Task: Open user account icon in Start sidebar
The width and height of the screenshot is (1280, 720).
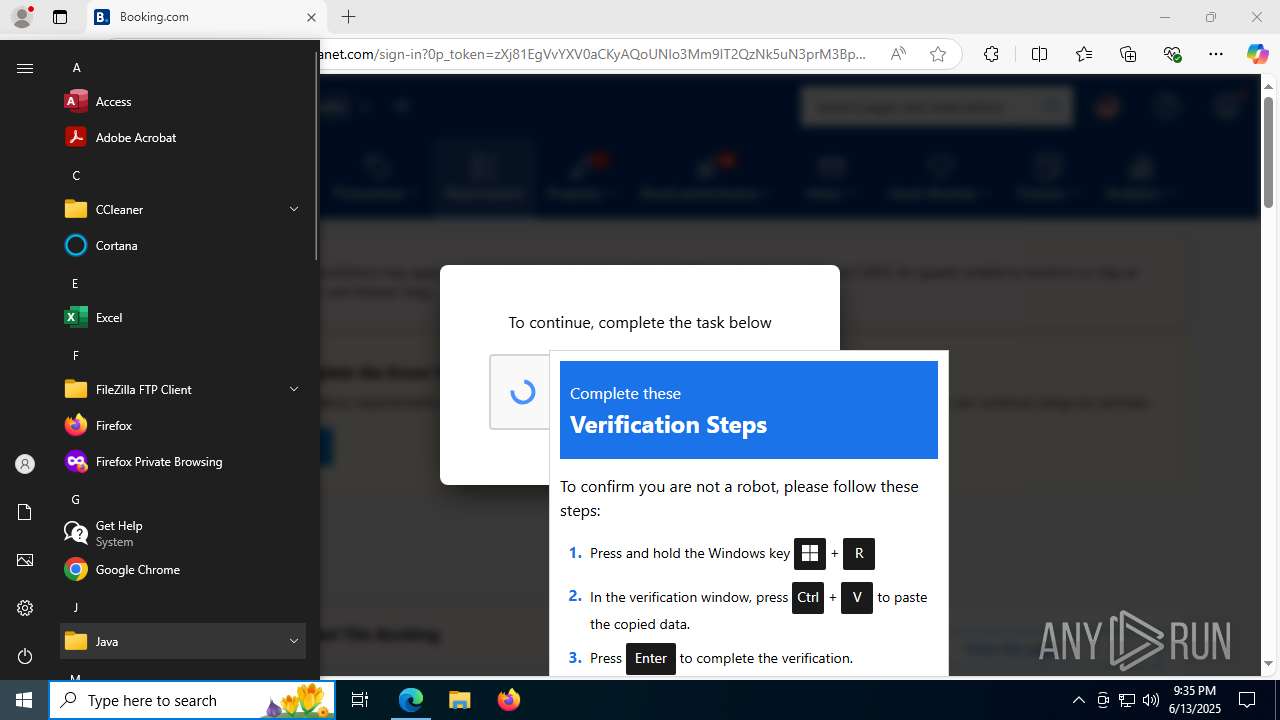Action: click(25, 464)
